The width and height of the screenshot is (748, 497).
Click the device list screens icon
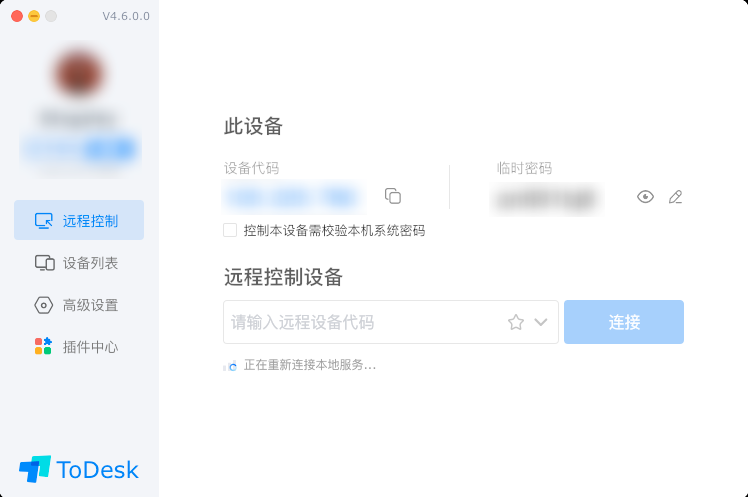[44, 263]
